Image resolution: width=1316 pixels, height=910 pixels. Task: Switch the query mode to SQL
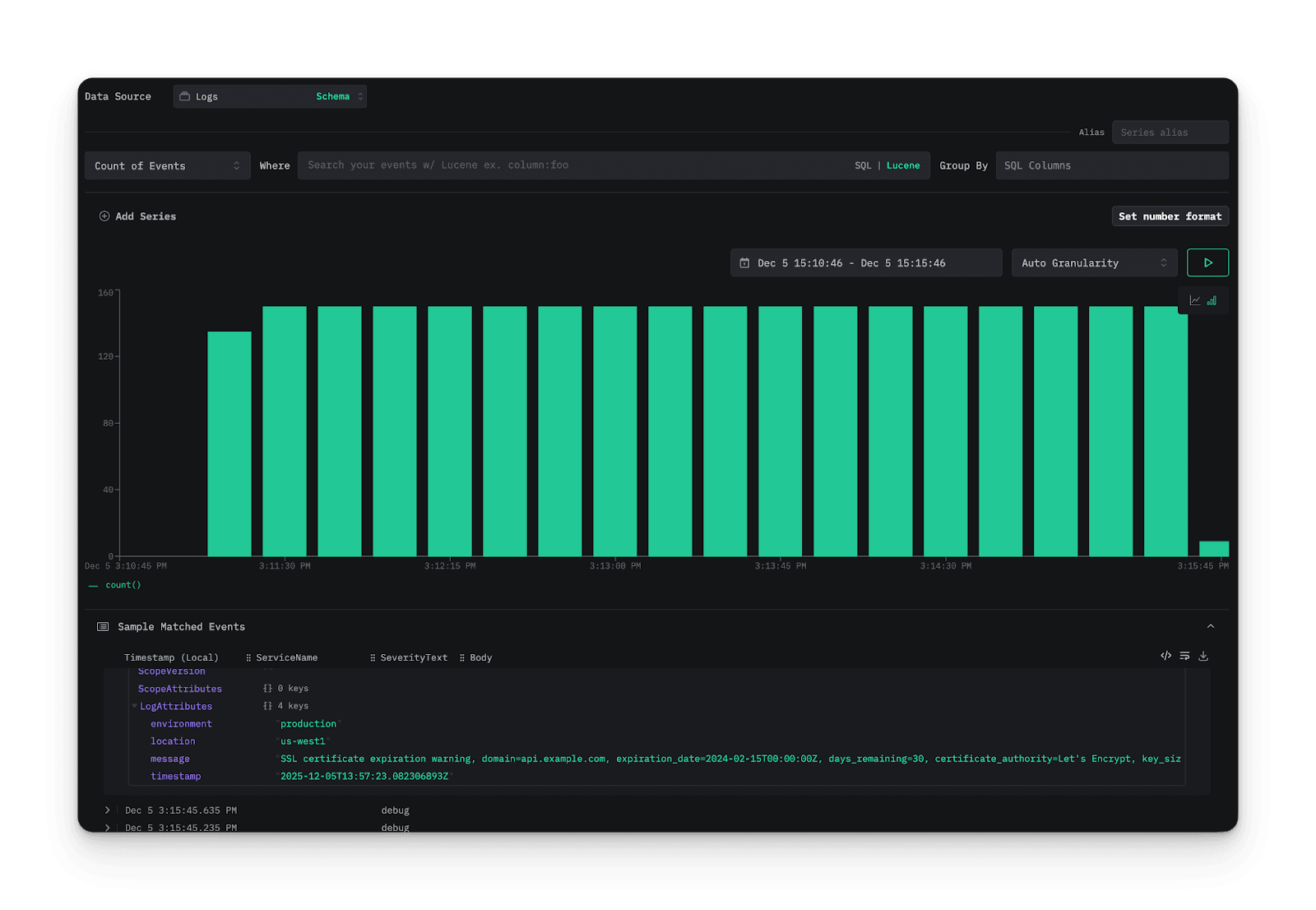click(863, 165)
